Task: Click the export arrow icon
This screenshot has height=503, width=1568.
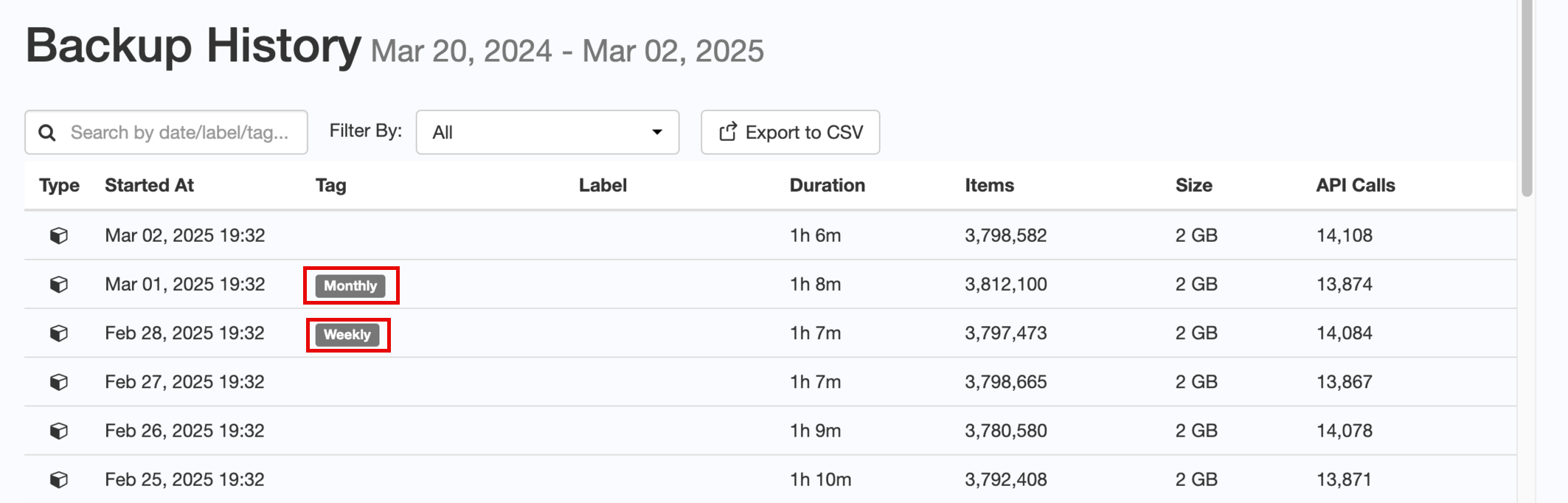Action: 728,131
